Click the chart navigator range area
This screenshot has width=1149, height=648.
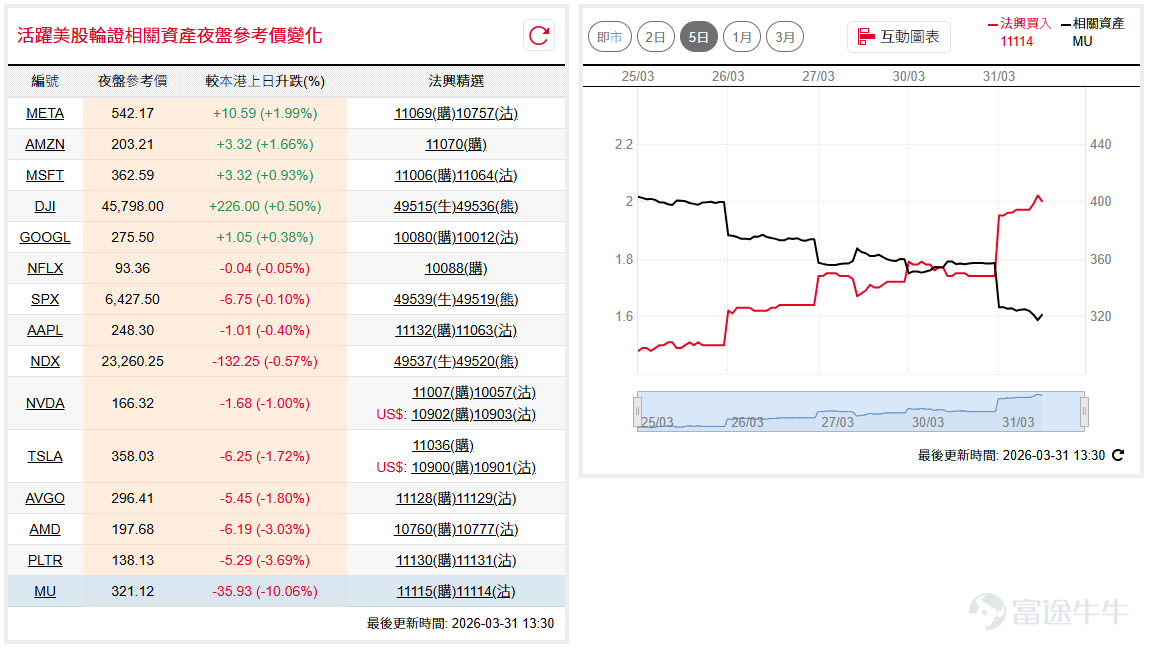point(861,411)
